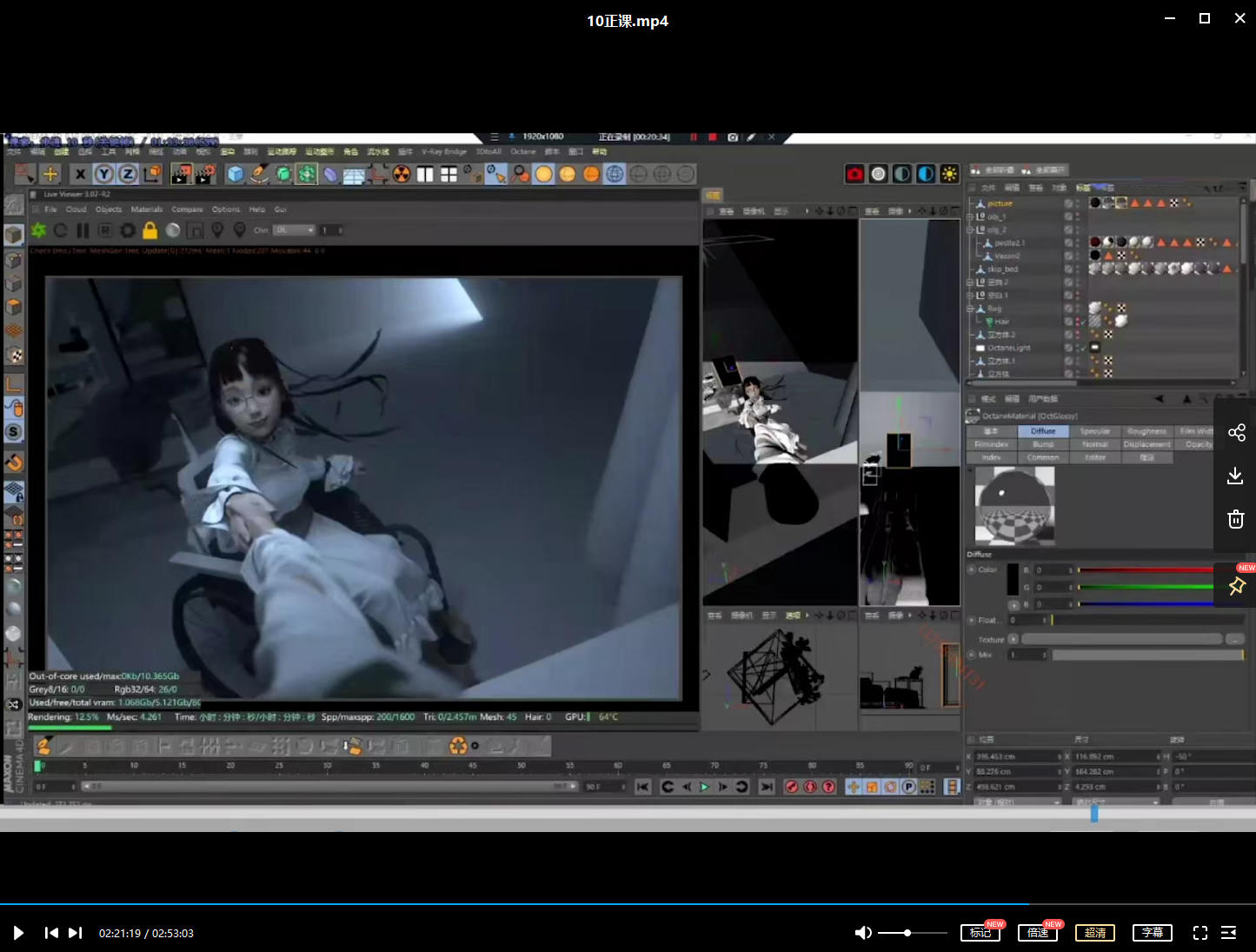
Task: Go back to the previous video
Action: click(51, 933)
